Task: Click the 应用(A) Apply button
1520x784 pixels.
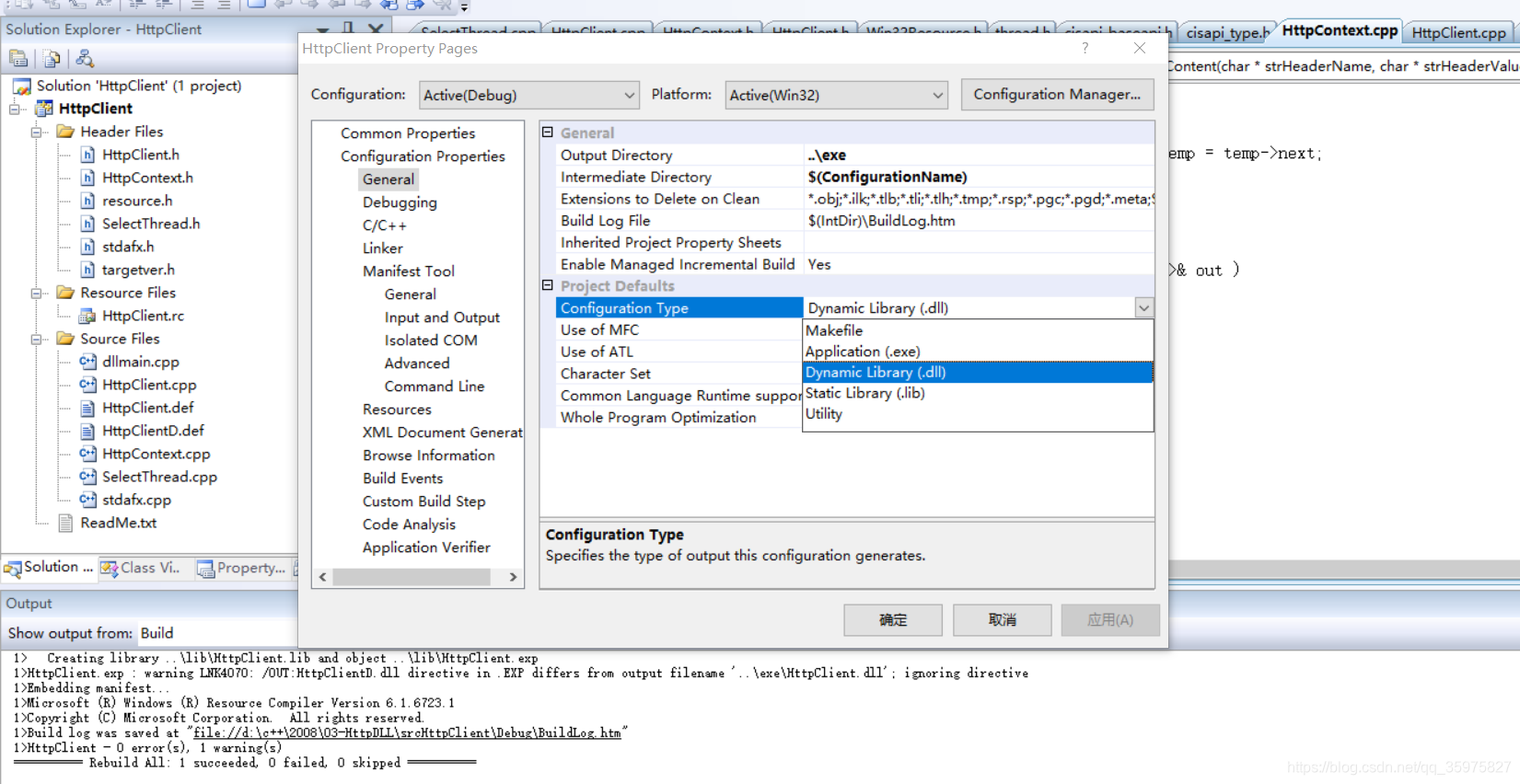Action: 1110,620
